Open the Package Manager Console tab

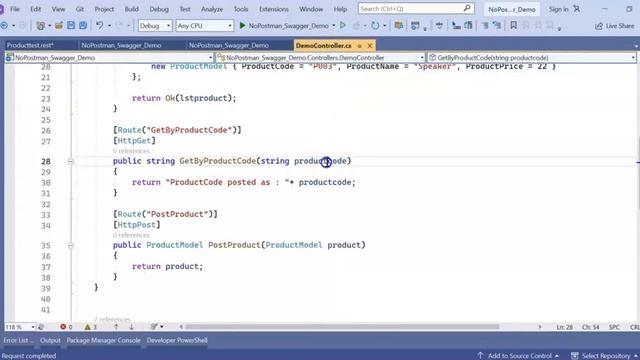pos(103,340)
